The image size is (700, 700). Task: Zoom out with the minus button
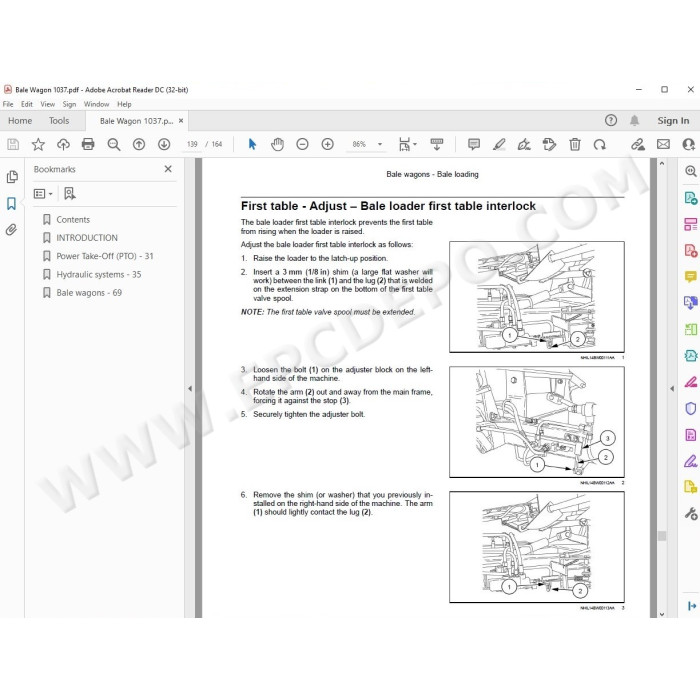302,144
